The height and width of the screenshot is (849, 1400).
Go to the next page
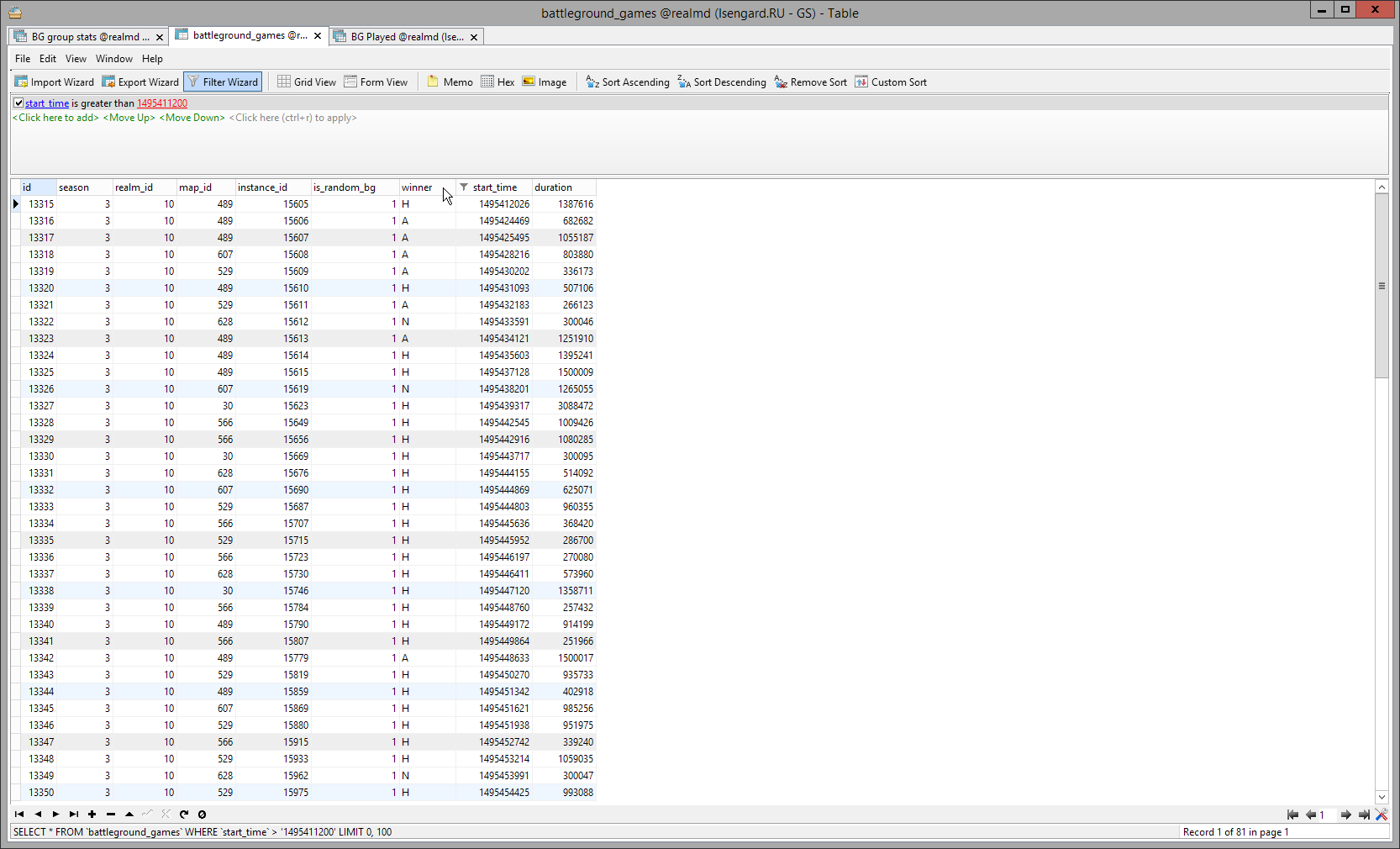tap(1346, 815)
